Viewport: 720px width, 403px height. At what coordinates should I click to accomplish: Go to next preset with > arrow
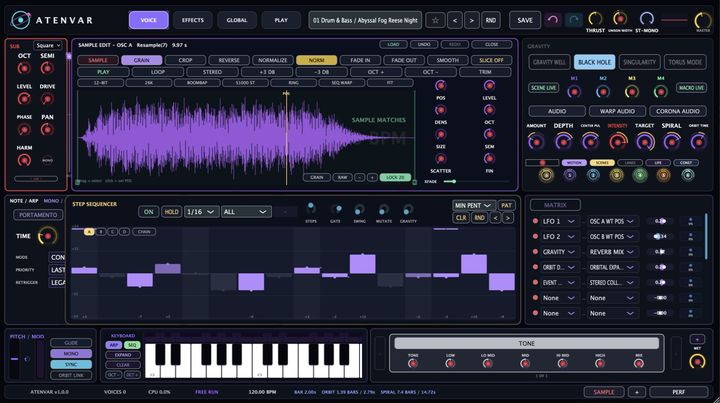[472, 20]
